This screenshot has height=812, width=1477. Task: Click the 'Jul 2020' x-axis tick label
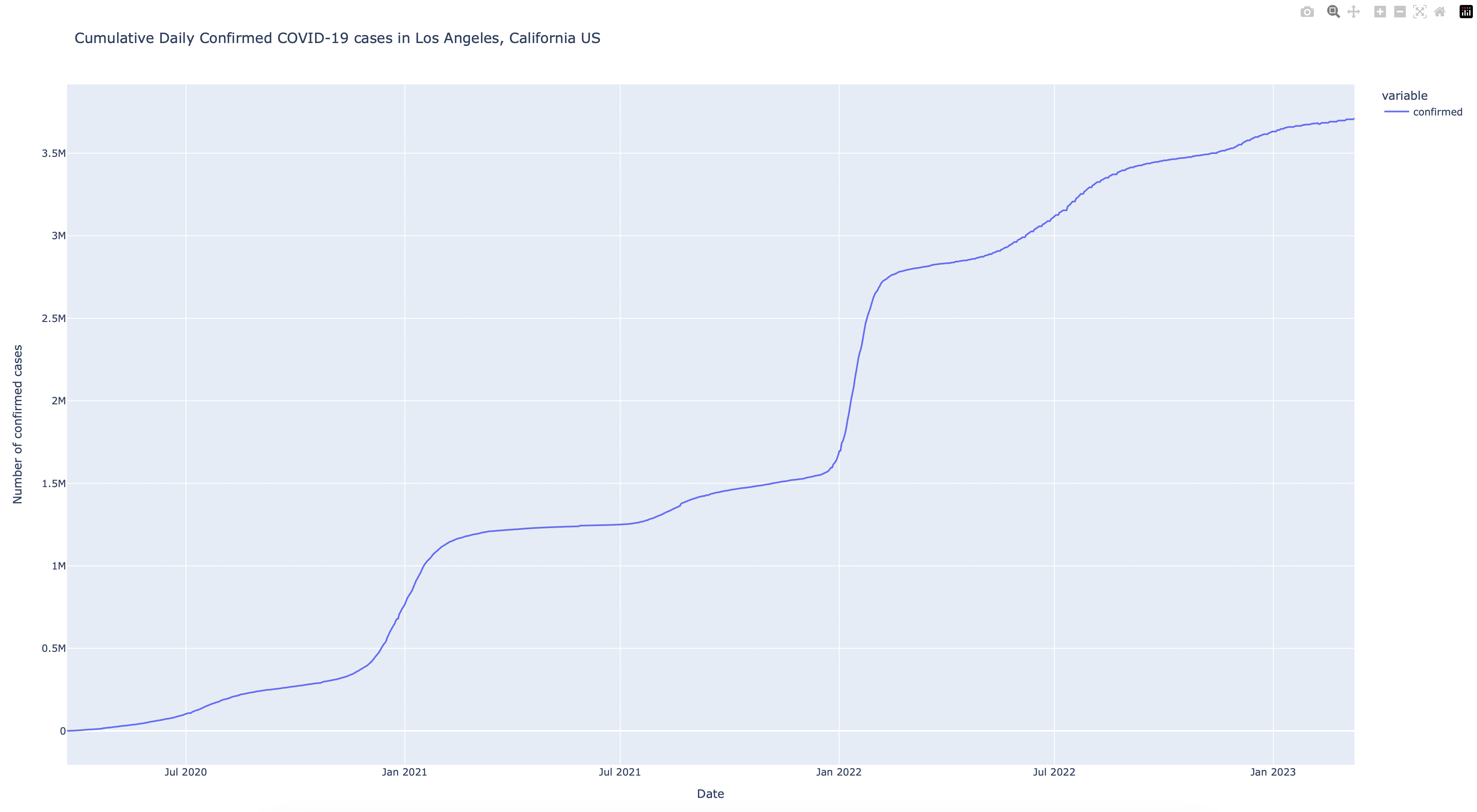[185, 772]
